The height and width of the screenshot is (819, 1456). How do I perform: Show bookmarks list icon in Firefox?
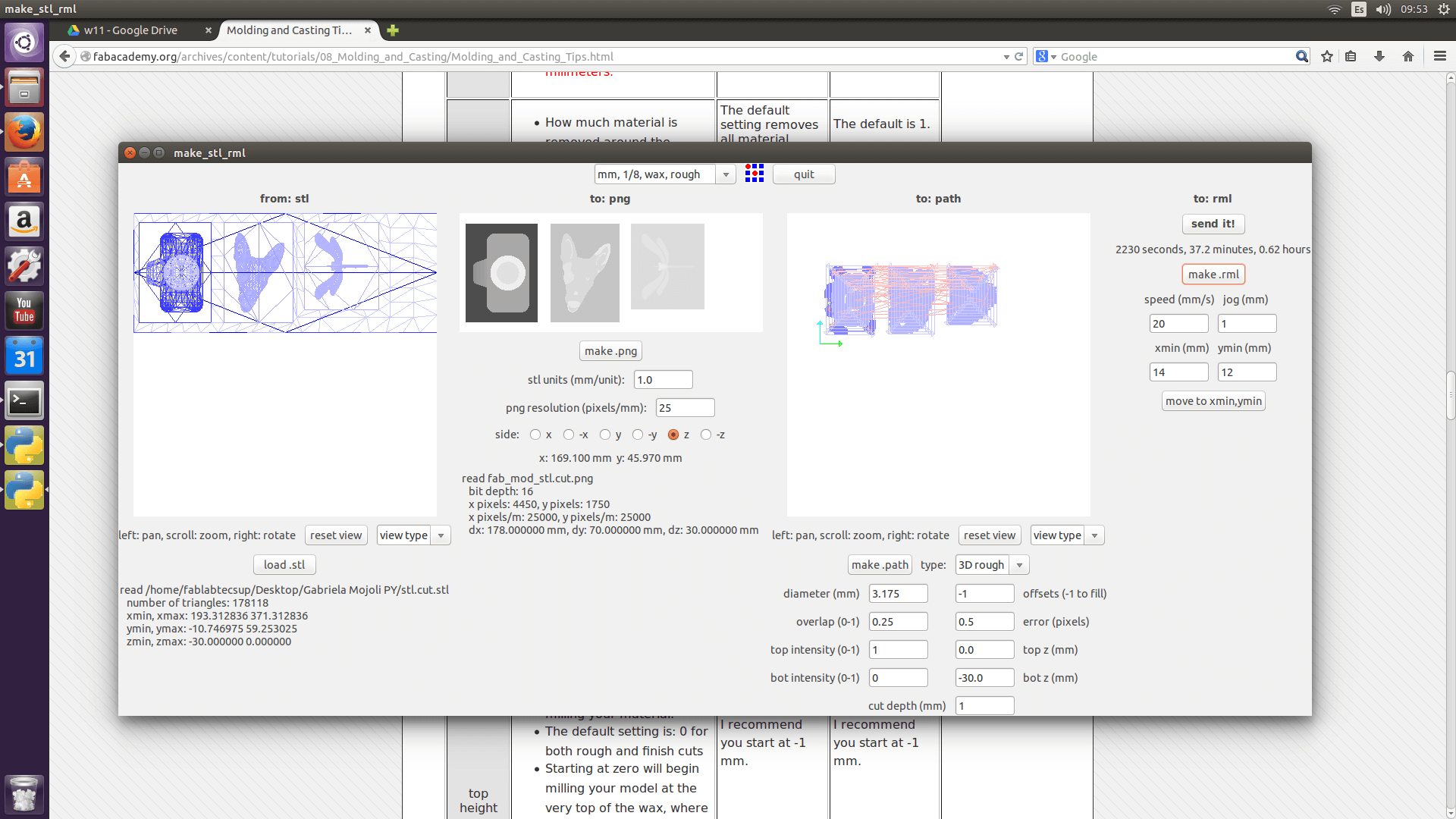pos(1351,56)
